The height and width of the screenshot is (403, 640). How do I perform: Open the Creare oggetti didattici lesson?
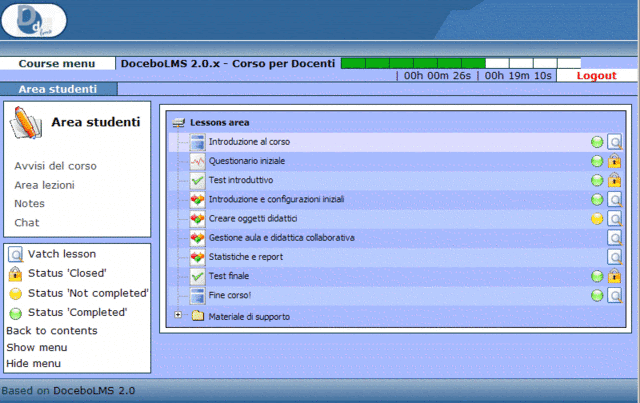click(x=253, y=218)
